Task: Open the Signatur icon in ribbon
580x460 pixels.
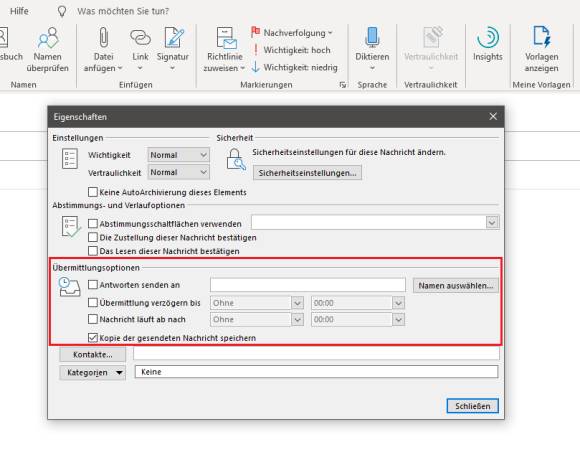Action: pos(173,38)
